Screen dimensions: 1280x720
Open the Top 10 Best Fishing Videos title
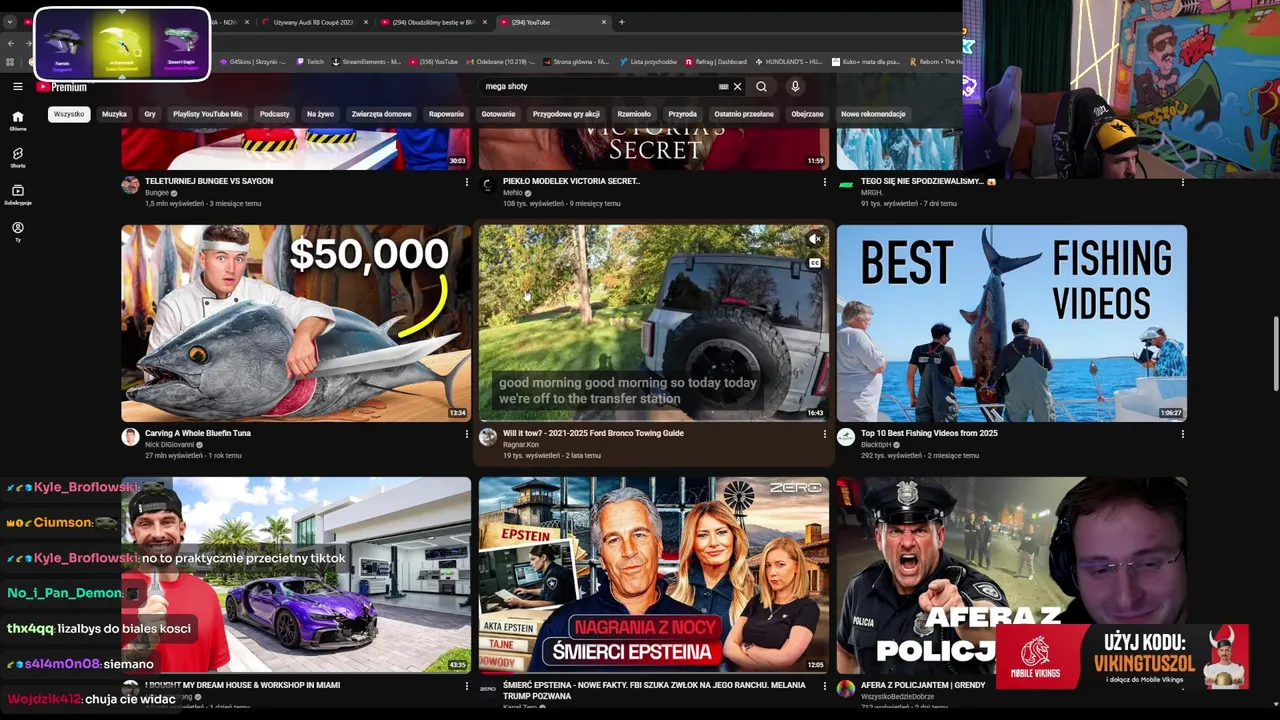pyautogui.click(x=930, y=433)
